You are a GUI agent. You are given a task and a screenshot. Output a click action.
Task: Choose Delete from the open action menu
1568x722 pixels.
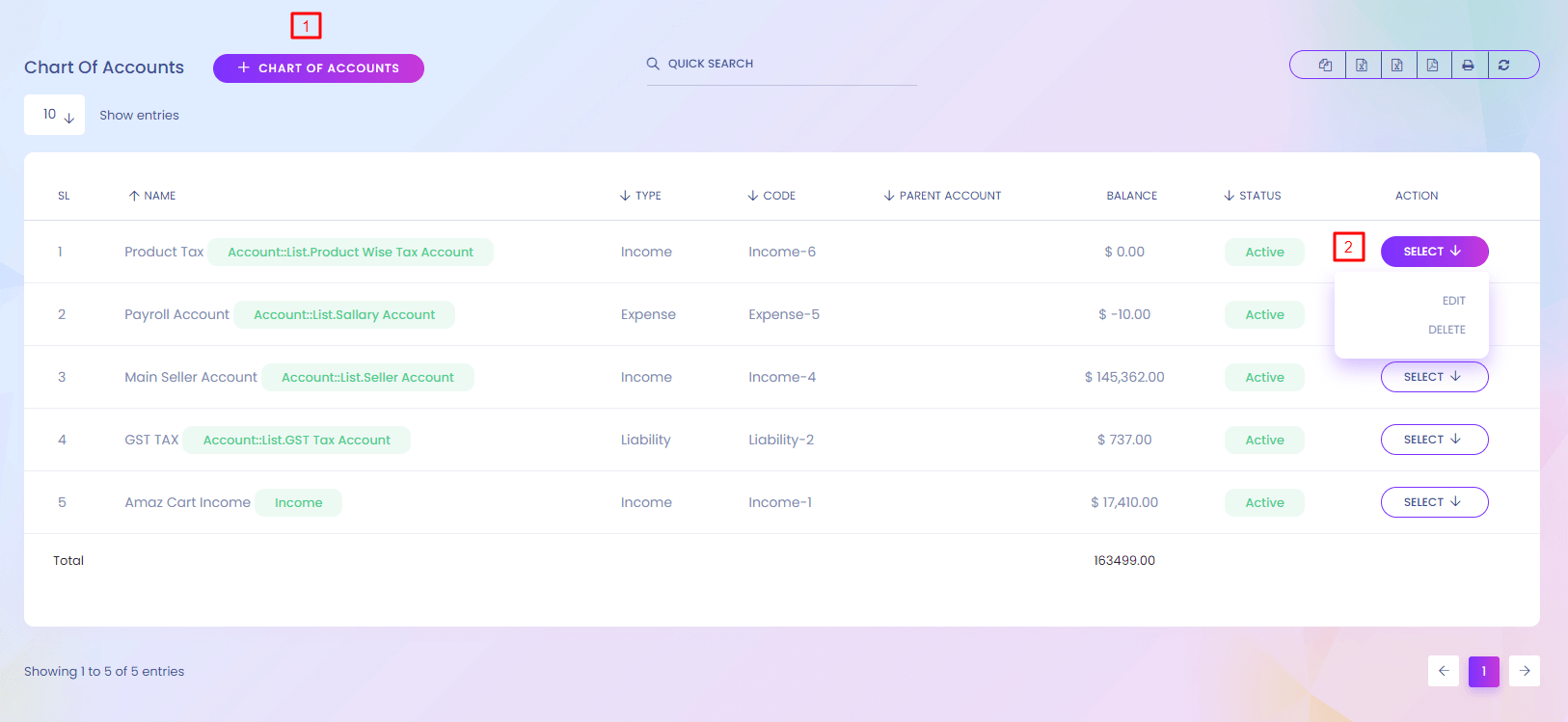[1446, 330]
